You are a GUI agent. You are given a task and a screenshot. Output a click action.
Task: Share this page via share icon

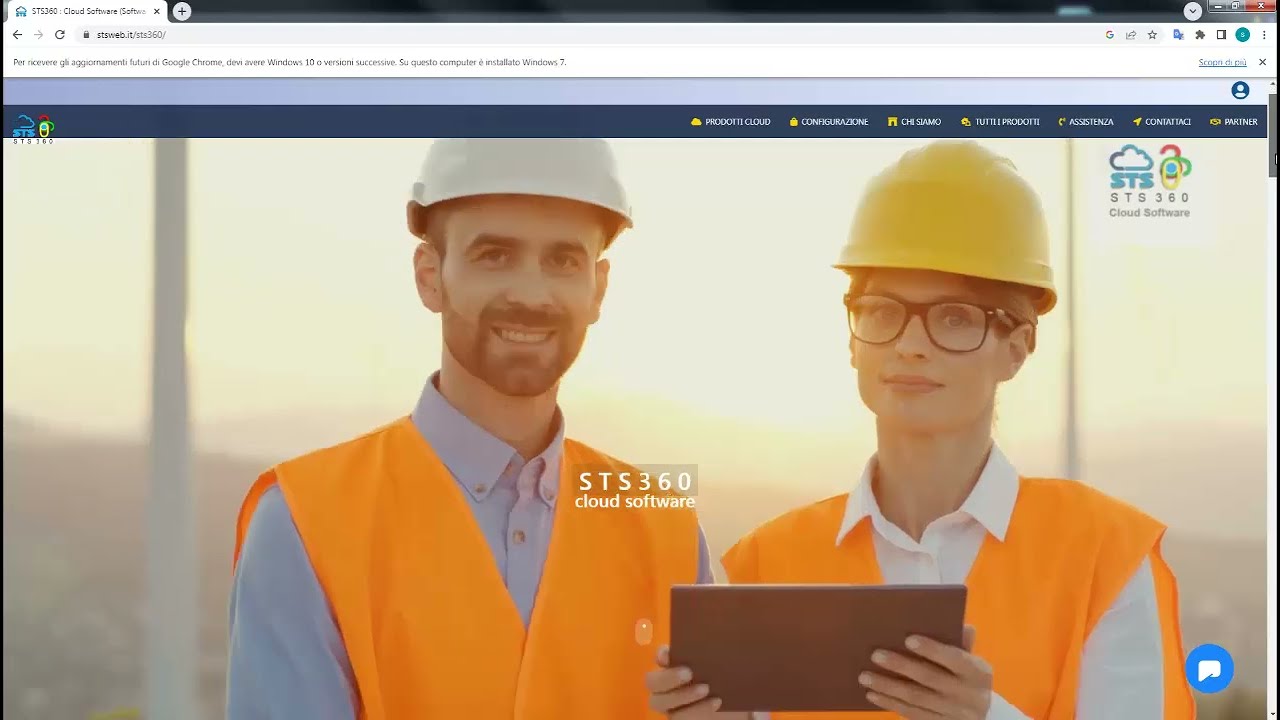click(x=1131, y=34)
